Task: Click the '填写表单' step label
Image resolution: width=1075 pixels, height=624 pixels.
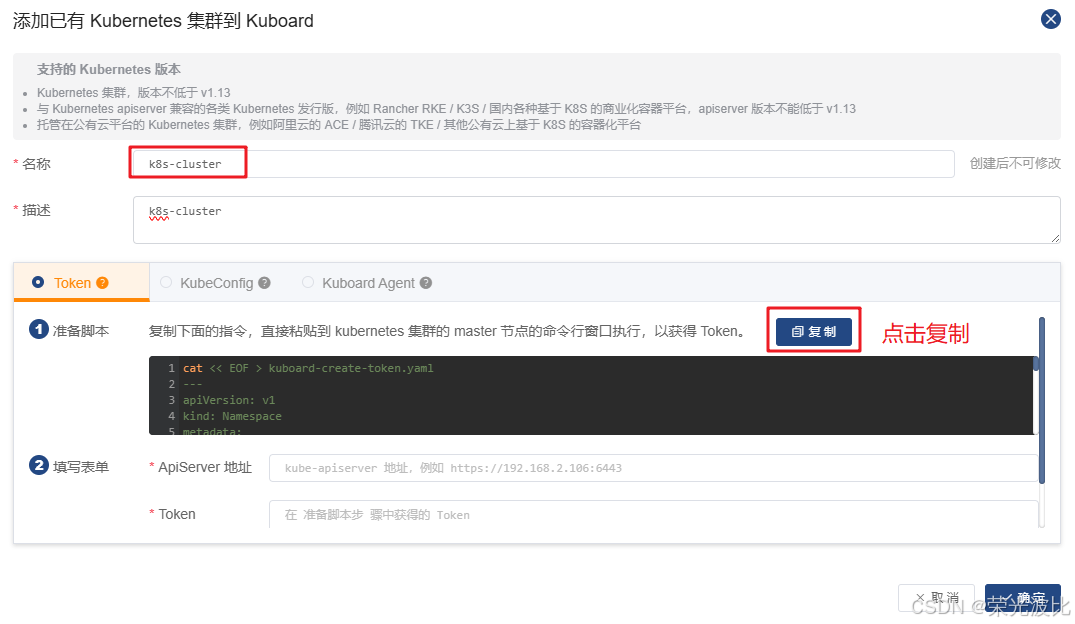Action: click(x=81, y=467)
